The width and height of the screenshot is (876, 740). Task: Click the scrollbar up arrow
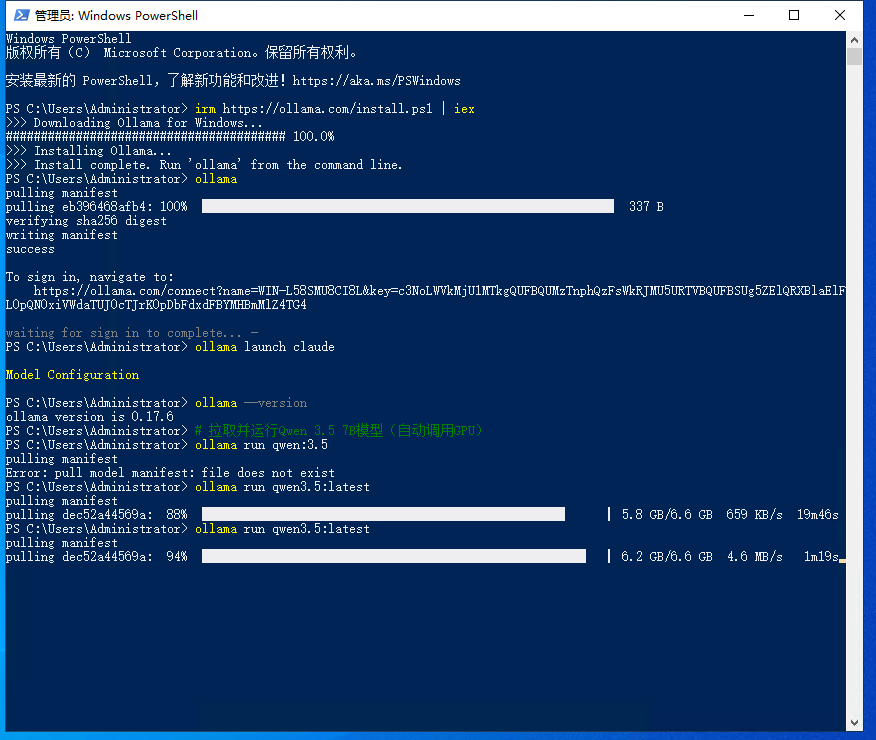click(853, 39)
